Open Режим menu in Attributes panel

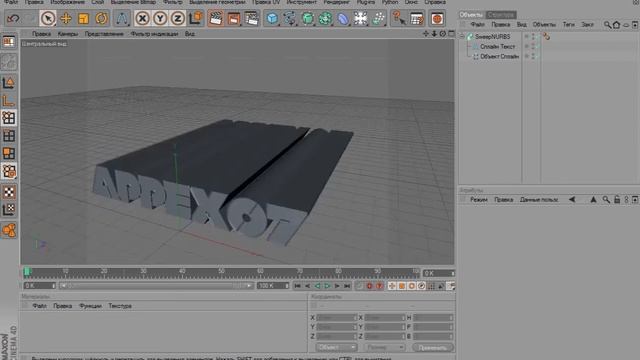click(479, 200)
